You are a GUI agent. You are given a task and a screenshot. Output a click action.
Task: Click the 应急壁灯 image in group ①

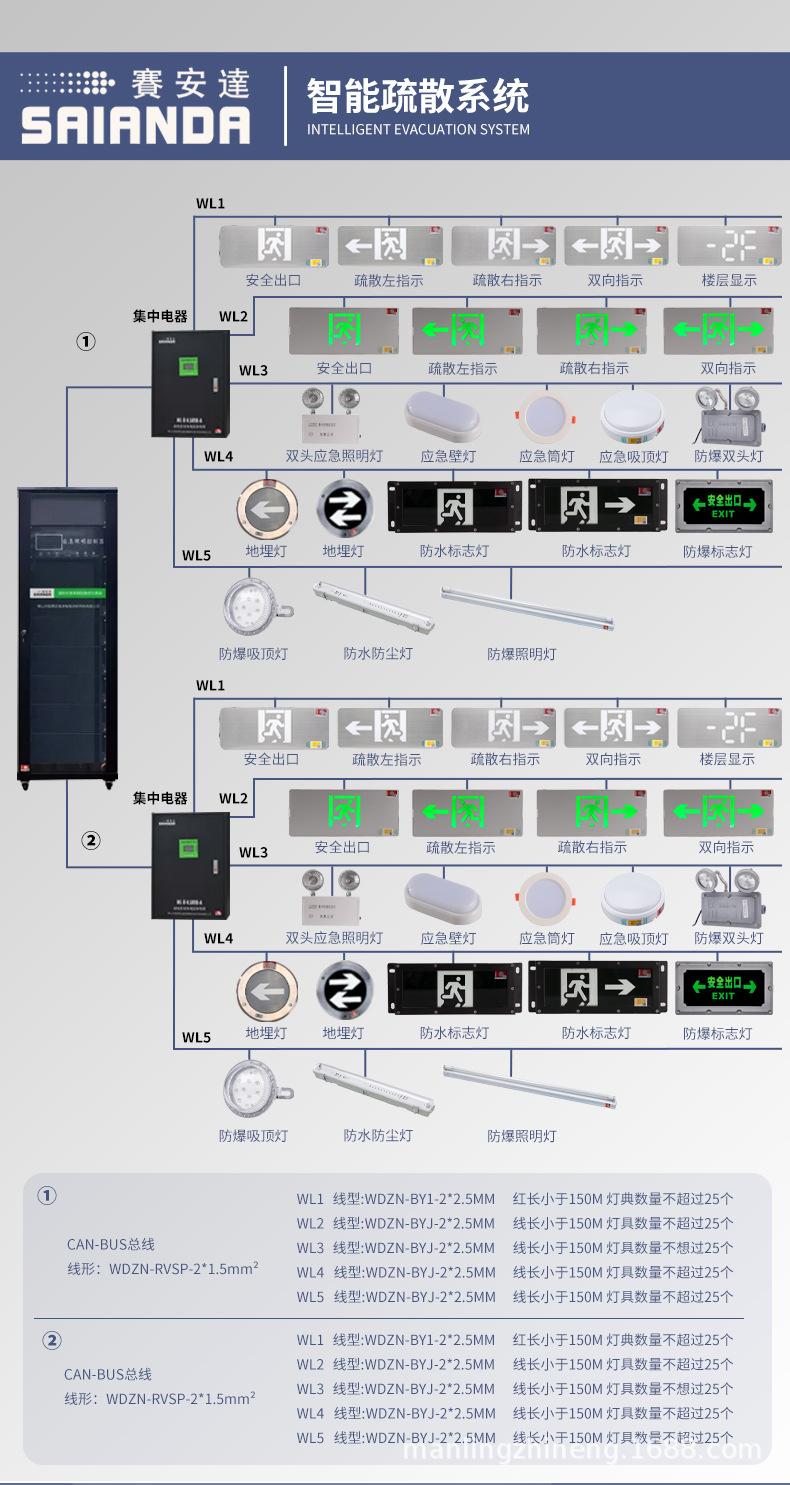443,415
